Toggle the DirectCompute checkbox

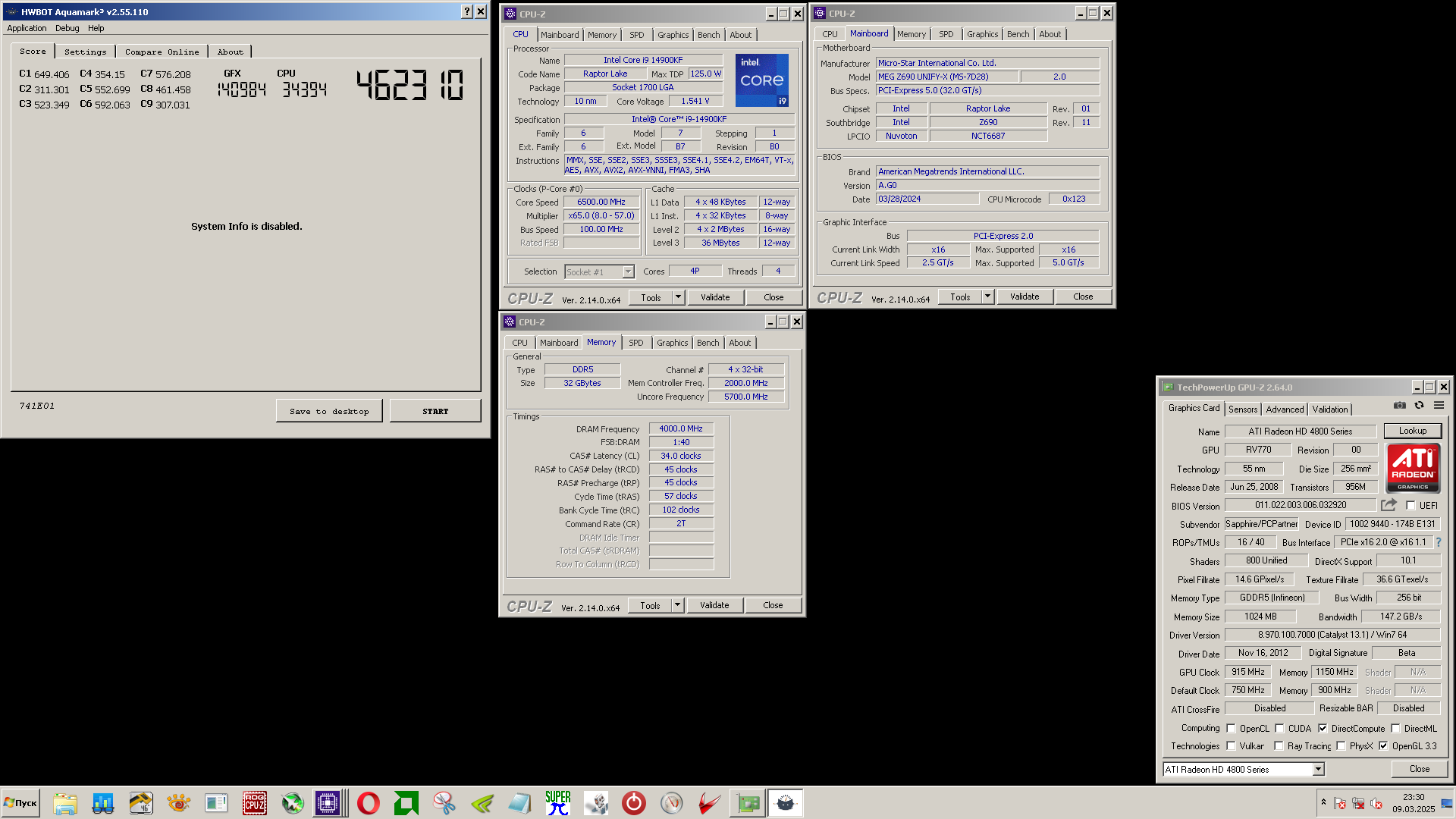pos(1323,729)
